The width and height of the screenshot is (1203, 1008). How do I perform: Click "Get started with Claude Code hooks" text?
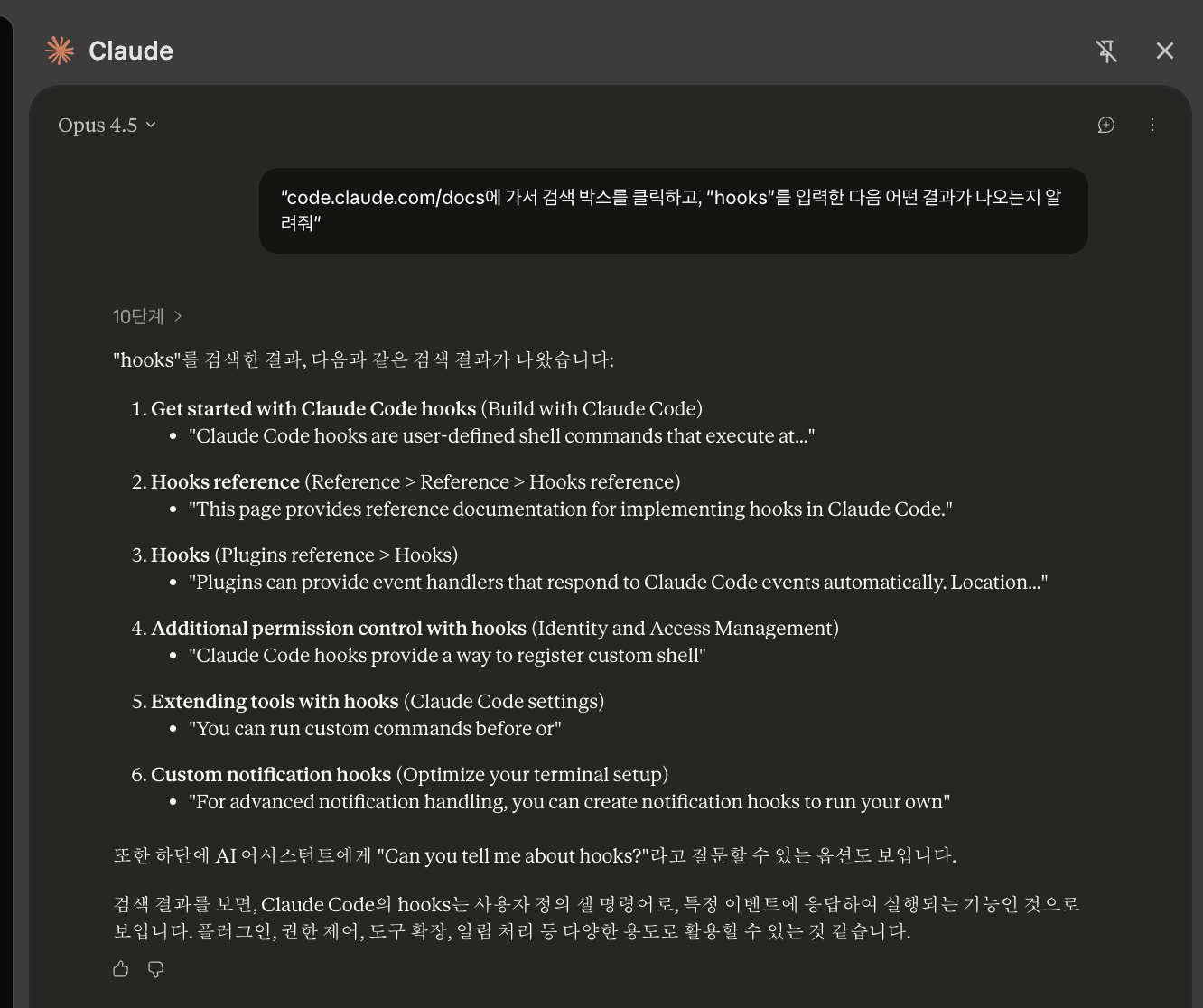[313, 408]
